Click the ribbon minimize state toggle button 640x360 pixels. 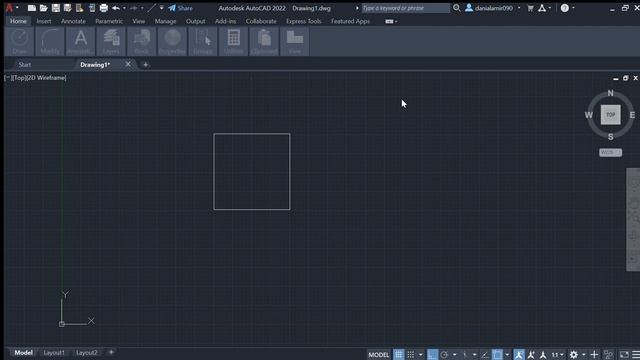(x=389, y=21)
